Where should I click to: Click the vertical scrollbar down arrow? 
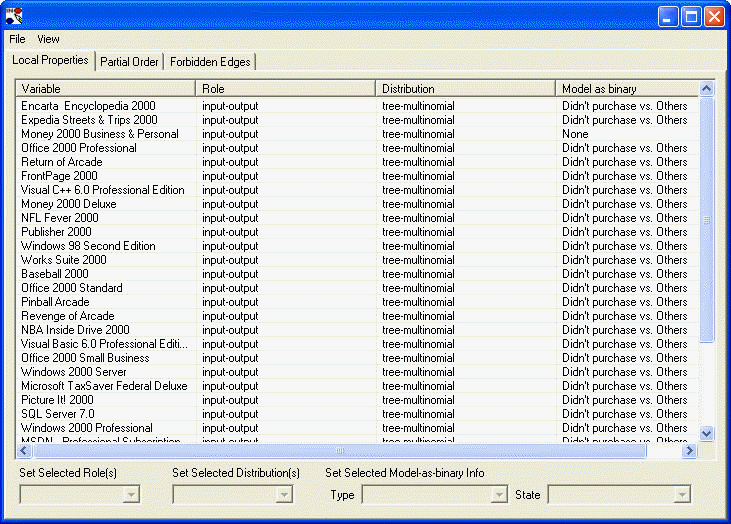[x=707, y=433]
